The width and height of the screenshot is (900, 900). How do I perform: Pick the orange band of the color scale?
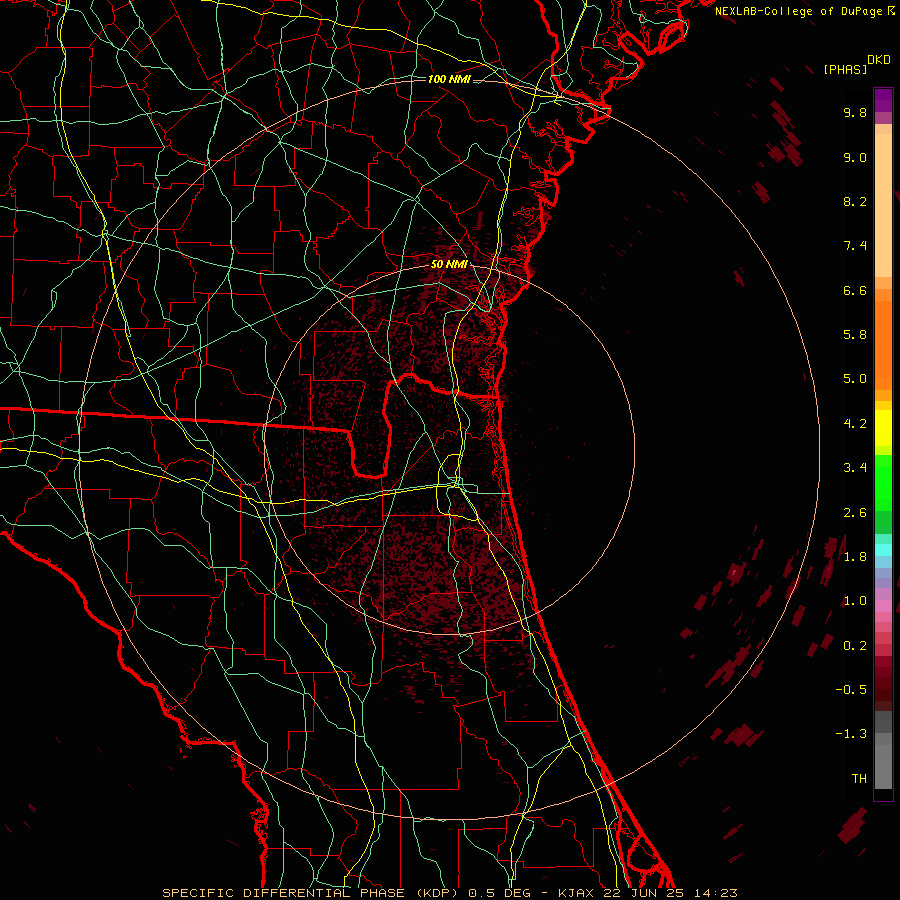[883, 346]
